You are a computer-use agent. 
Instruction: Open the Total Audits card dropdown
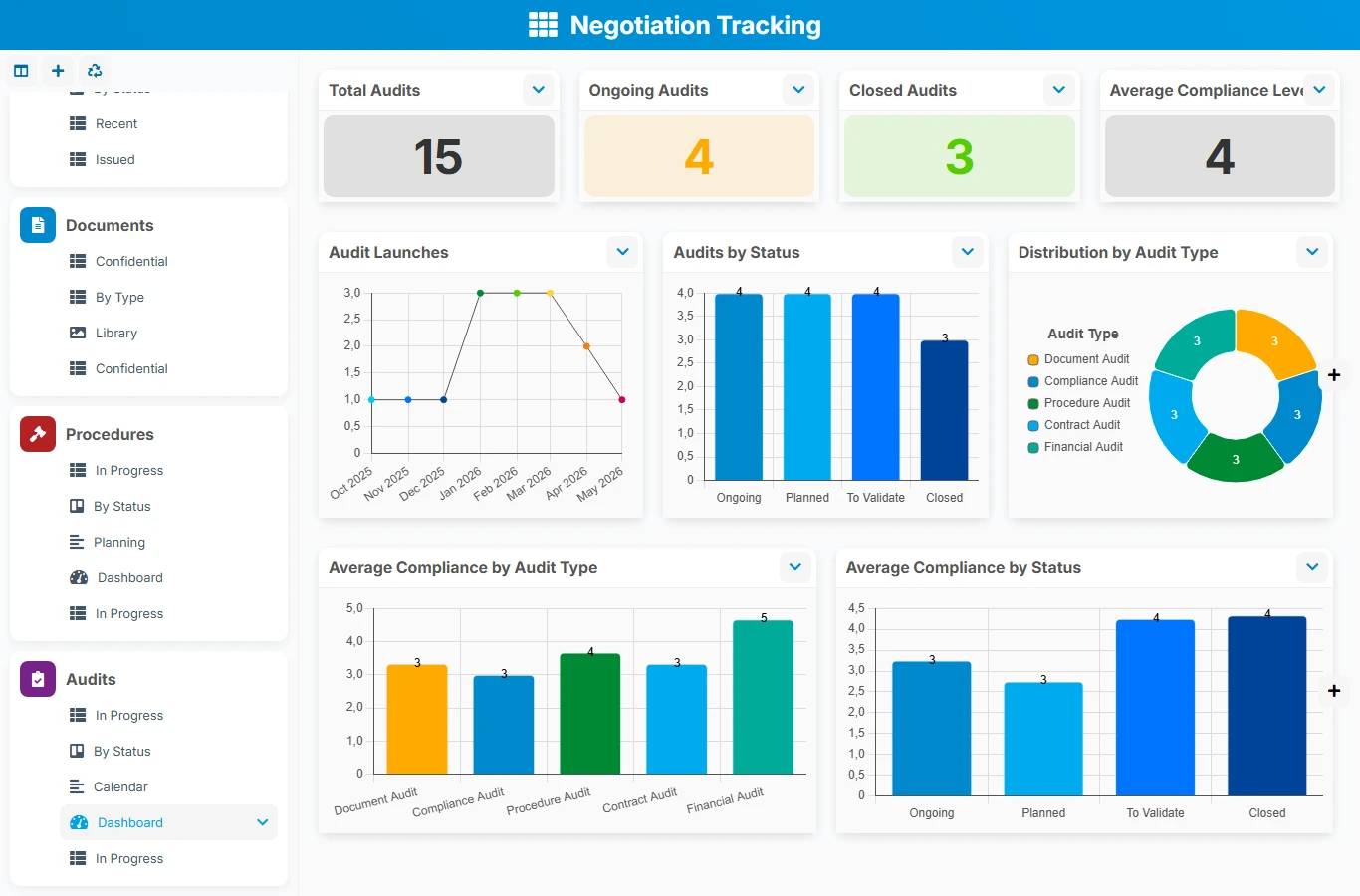tap(539, 90)
